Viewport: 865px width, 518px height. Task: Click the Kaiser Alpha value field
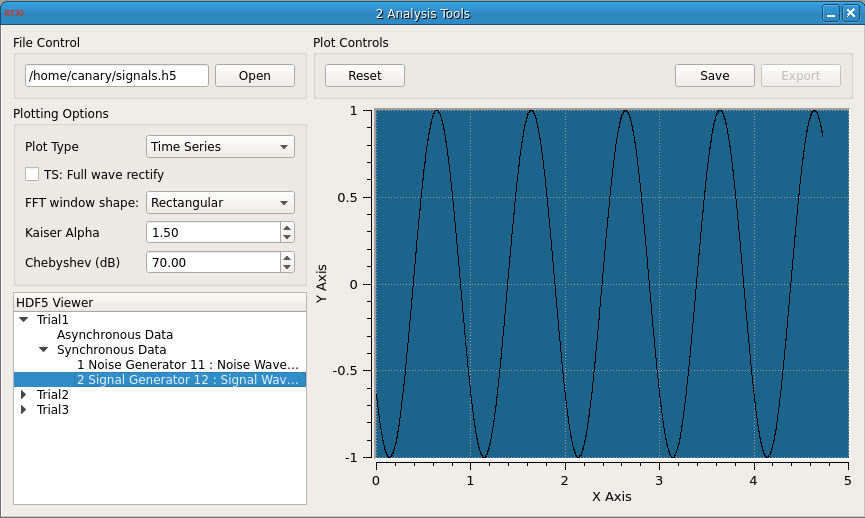tap(213, 232)
